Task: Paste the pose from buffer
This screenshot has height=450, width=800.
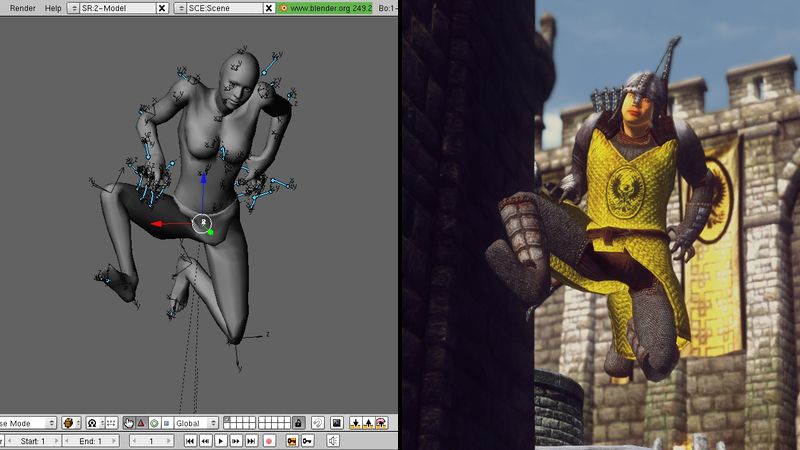Action: [368, 423]
